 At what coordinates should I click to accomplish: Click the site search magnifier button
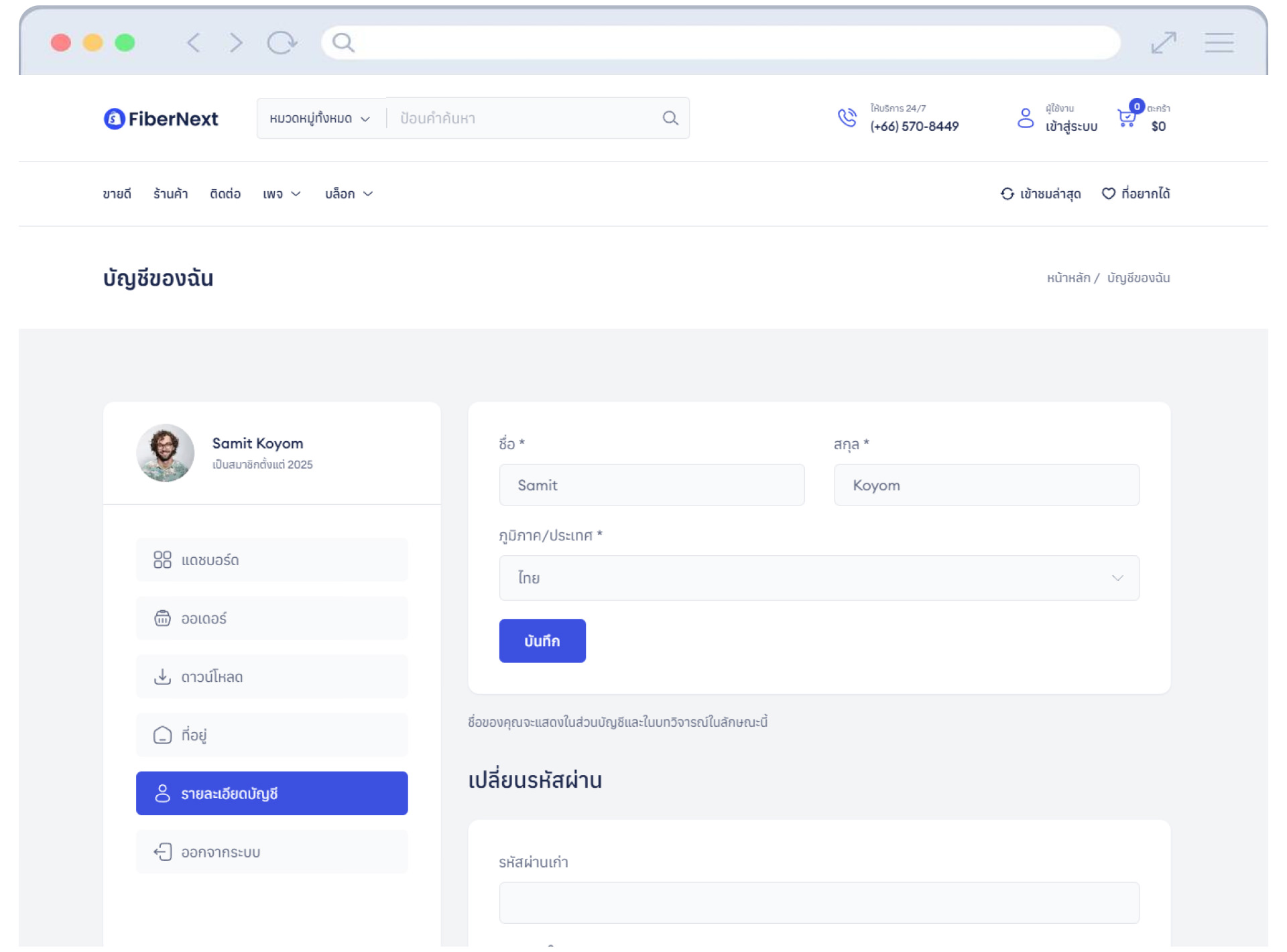(x=670, y=118)
